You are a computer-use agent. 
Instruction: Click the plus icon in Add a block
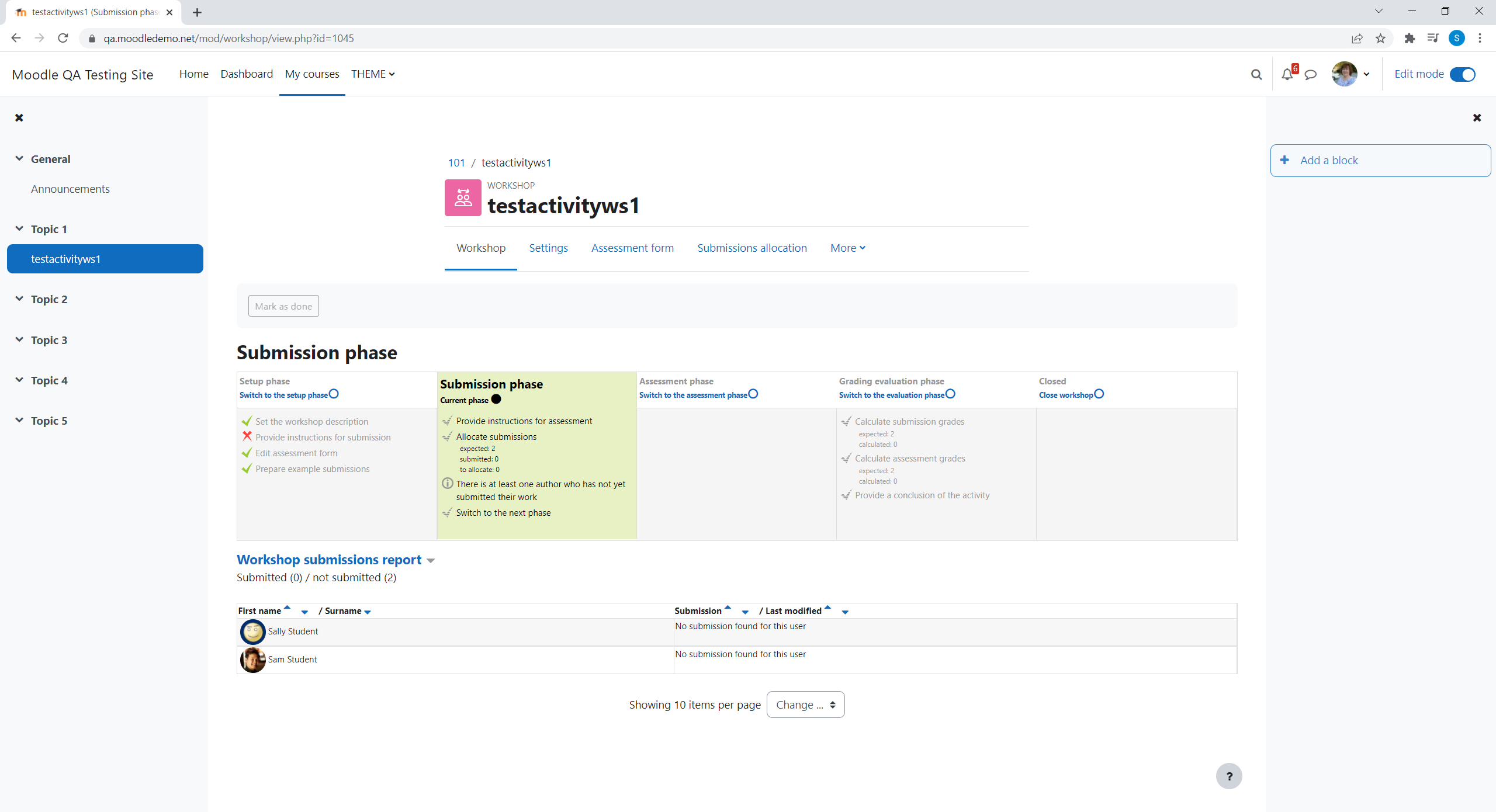pyautogui.click(x=1284, y=160)
